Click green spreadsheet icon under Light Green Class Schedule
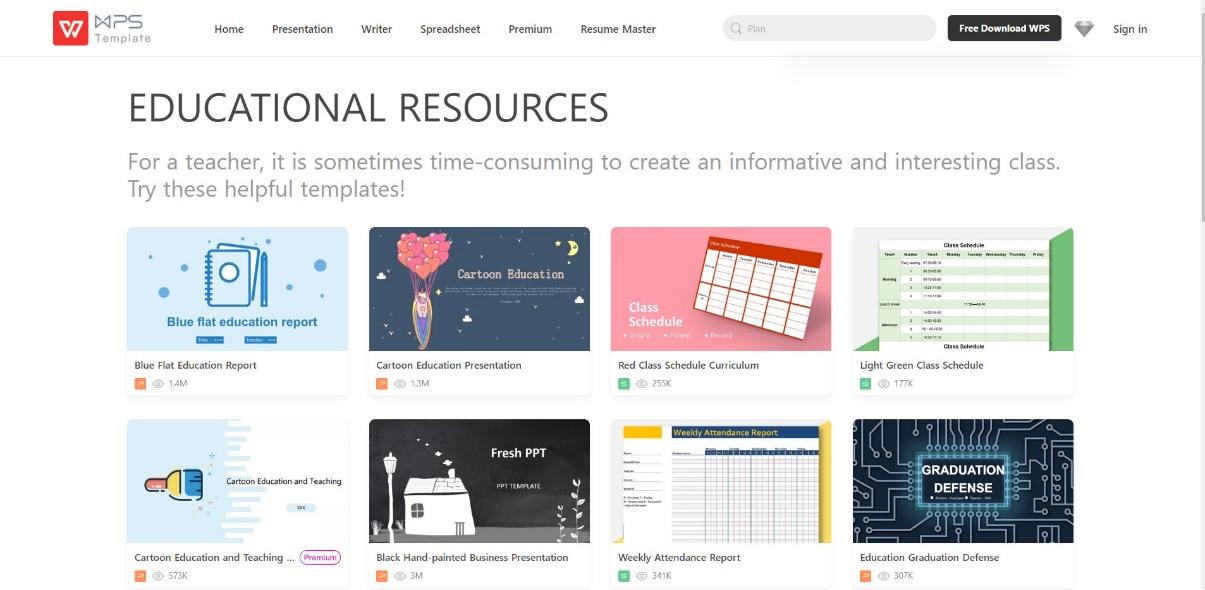This screenshot has width=1205, height=590. 864,383
